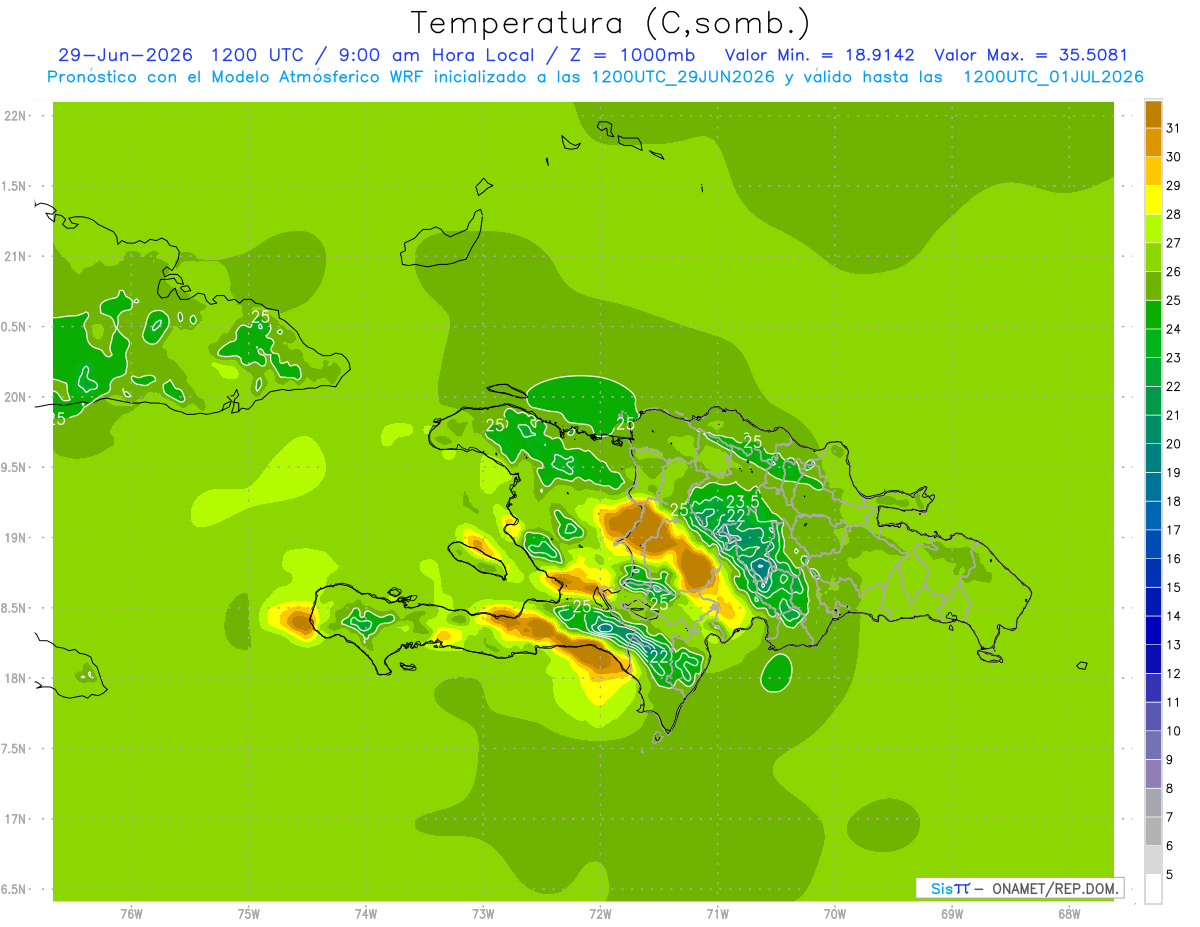Click the colorbar label "20"

pyautogui.click(x=1174, y=444)
